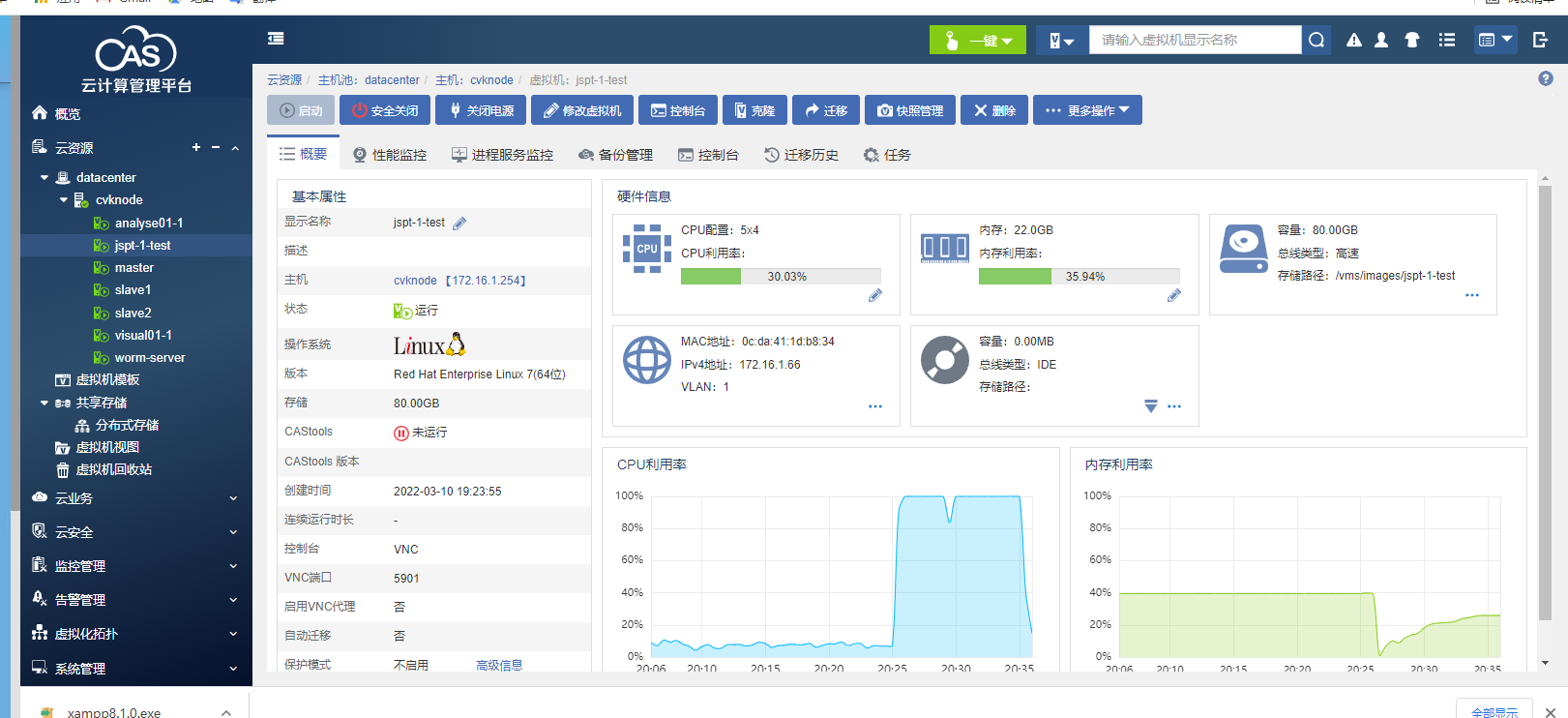1568x718 pixels.
Task: Collapse the 共享存储 tree node arrow
Action: (44, 404)
